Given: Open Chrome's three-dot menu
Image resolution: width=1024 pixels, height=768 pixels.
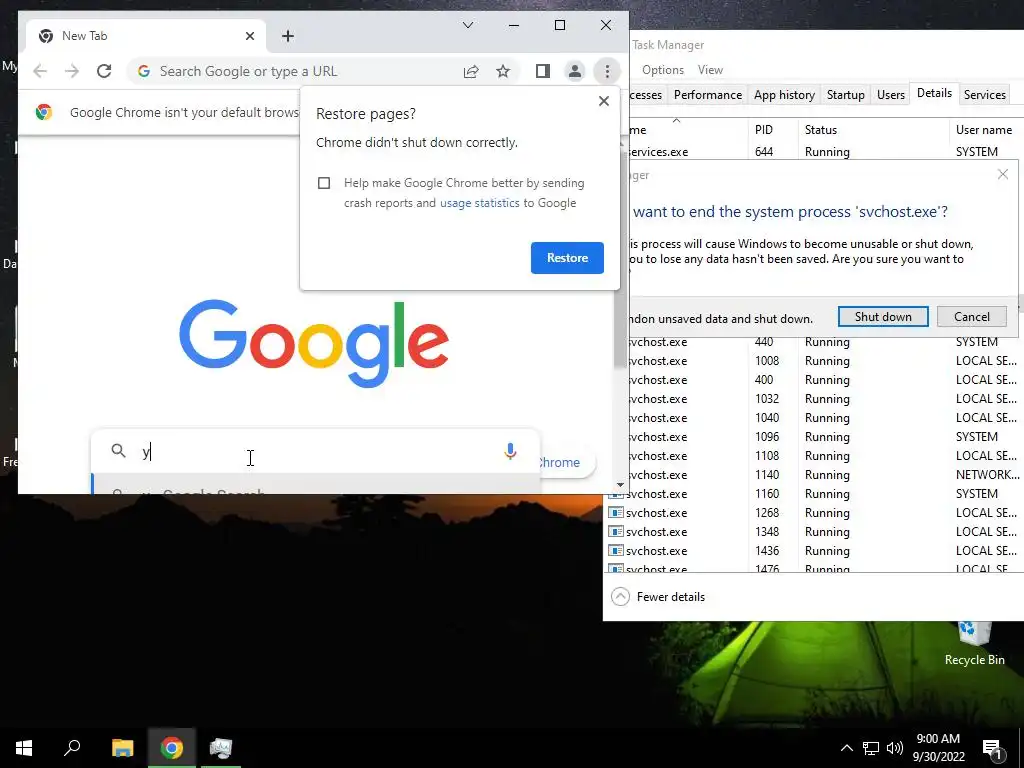Looking at the screenshot, I should (x=607, y=71).
